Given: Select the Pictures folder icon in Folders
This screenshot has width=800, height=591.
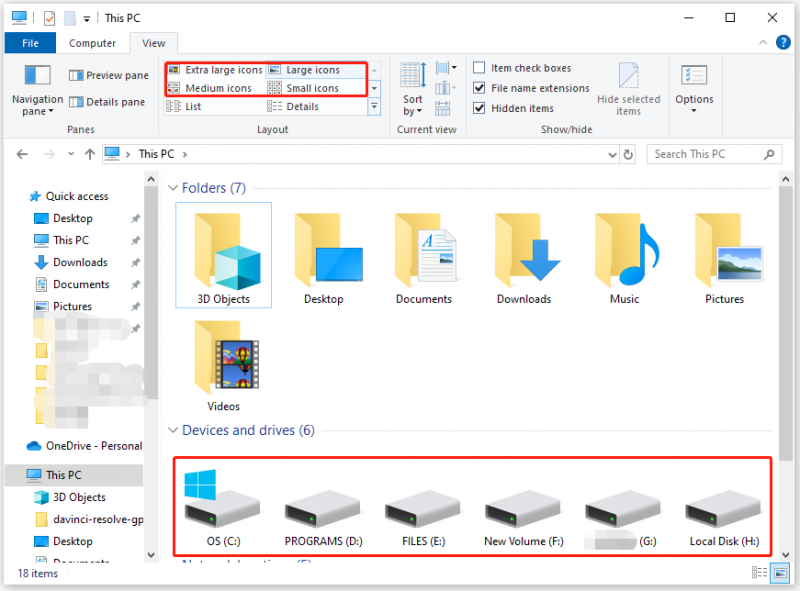Looking at the screenshot, I should point(724,255).
